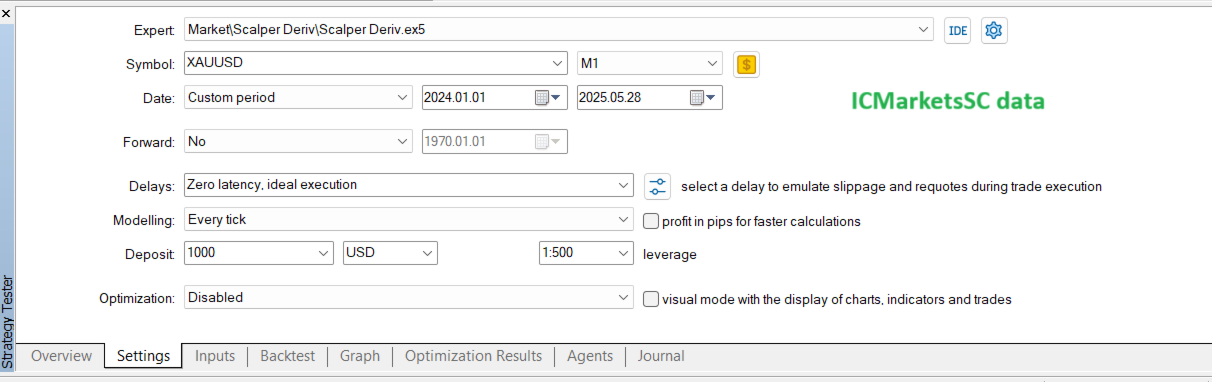The width and height of the screenshot is (1212, 382).
Task: Enable visual mode with charts display
Action: point(651,298)
